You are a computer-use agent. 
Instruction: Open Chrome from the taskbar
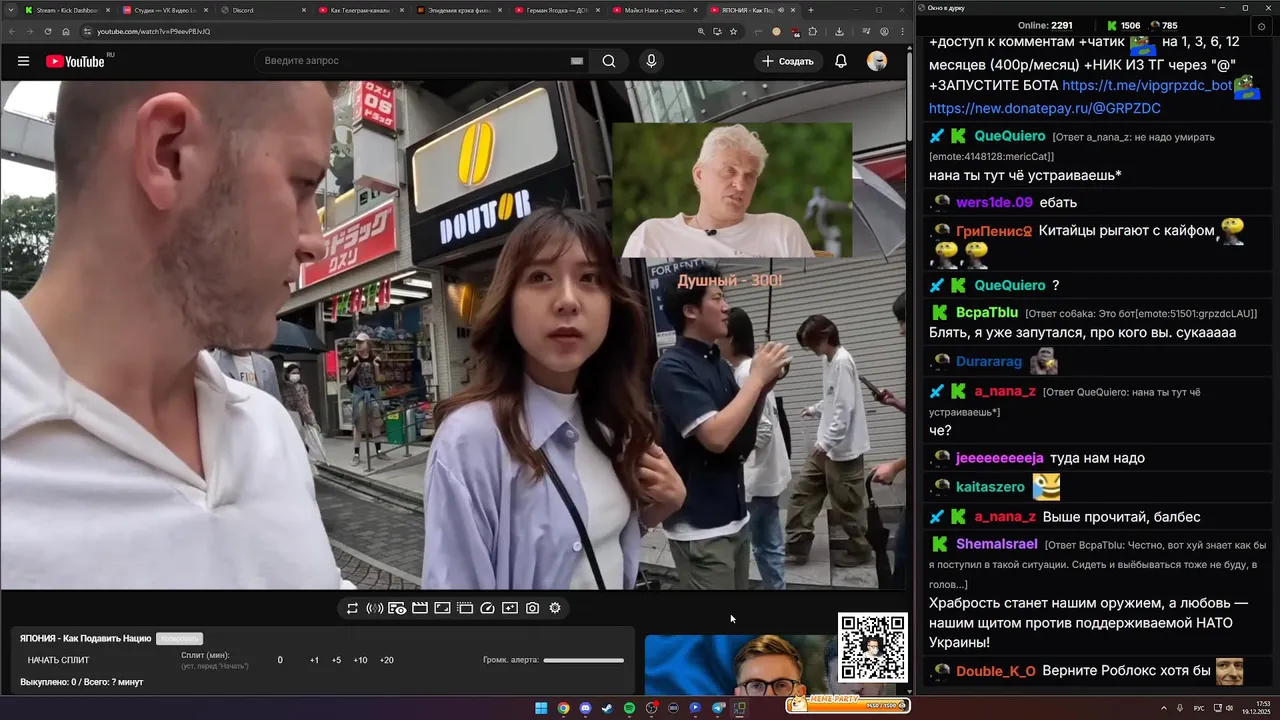pyautogui.click(x=563, y=708)
